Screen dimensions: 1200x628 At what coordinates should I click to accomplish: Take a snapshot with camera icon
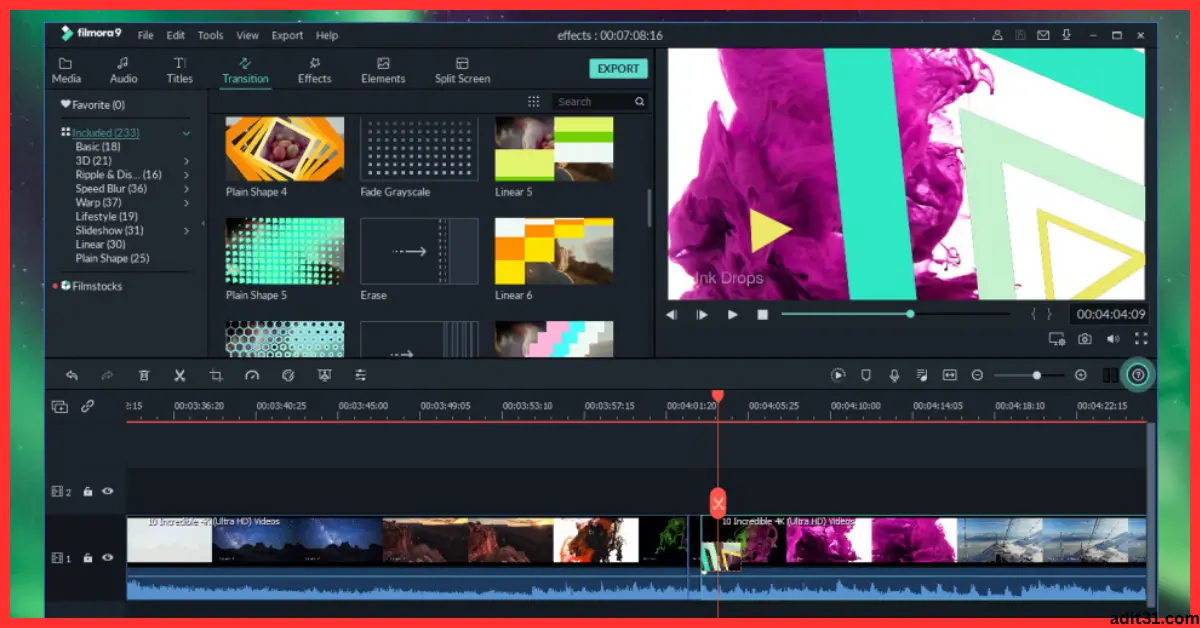click(1085, 339)
